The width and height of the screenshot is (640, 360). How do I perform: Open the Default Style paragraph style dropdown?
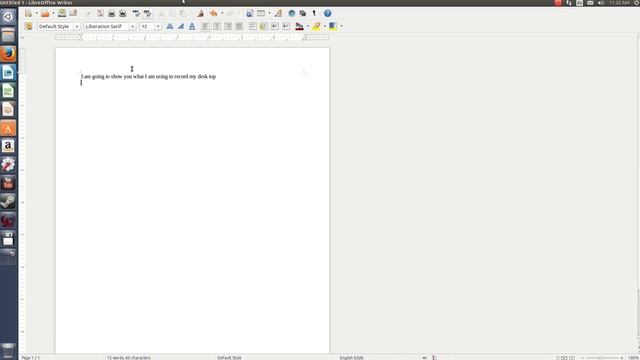coord(76,27)
